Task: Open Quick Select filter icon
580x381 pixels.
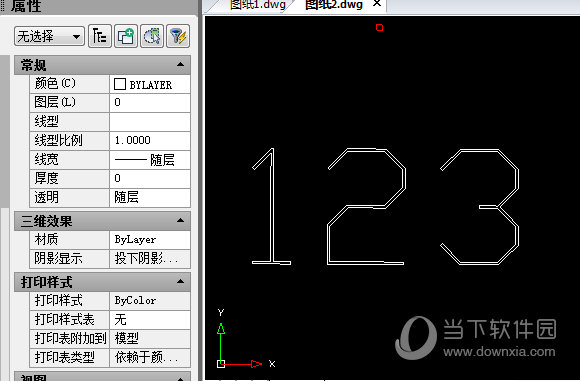Action: [x=178, y=36]
